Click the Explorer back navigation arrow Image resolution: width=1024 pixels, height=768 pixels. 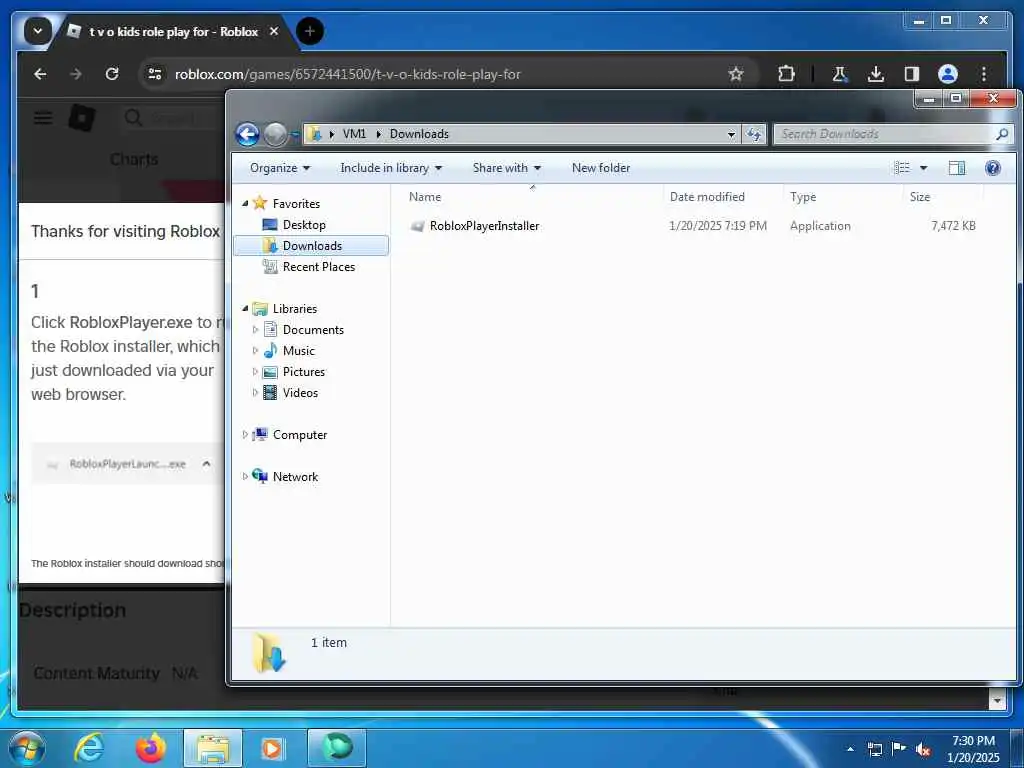(248, 135)
